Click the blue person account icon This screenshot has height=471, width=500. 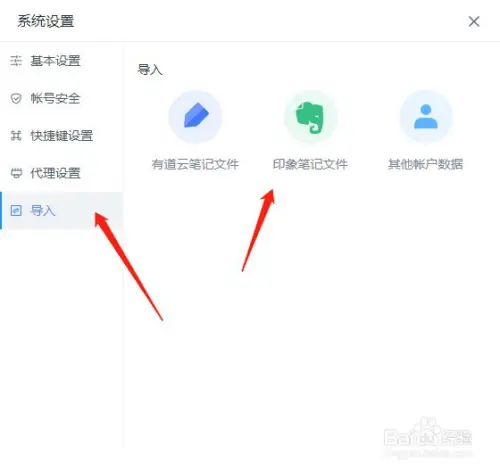coord(426,117)
